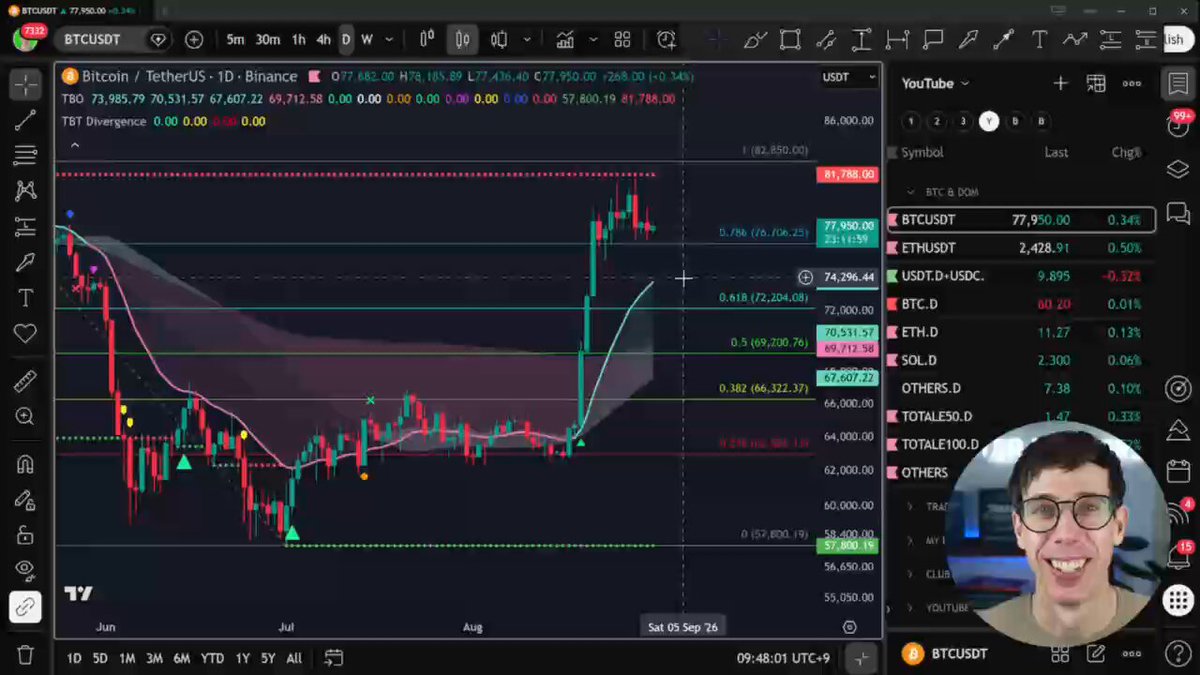1200x675 pixels.
Task: Open the watchlist advanced view table icon
Action: tap(1096, 83)
